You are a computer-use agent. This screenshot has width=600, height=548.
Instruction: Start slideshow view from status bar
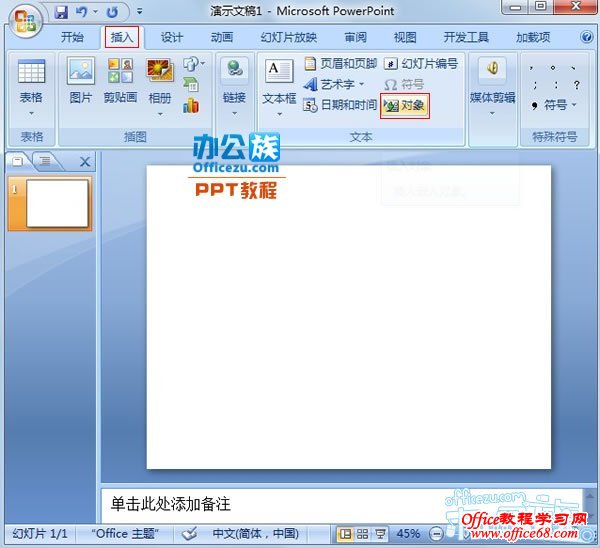(x=381, y=534)
